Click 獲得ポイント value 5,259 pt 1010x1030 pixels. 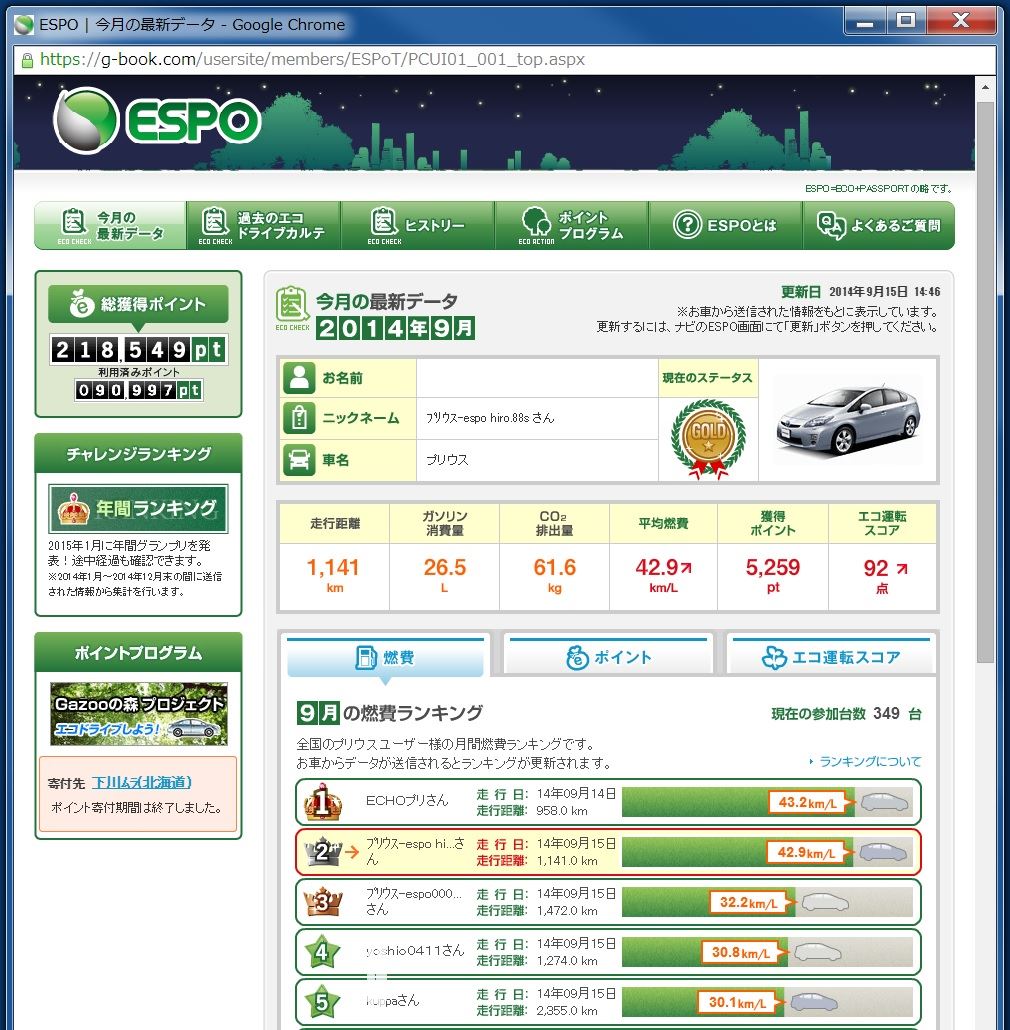[773, 575]
